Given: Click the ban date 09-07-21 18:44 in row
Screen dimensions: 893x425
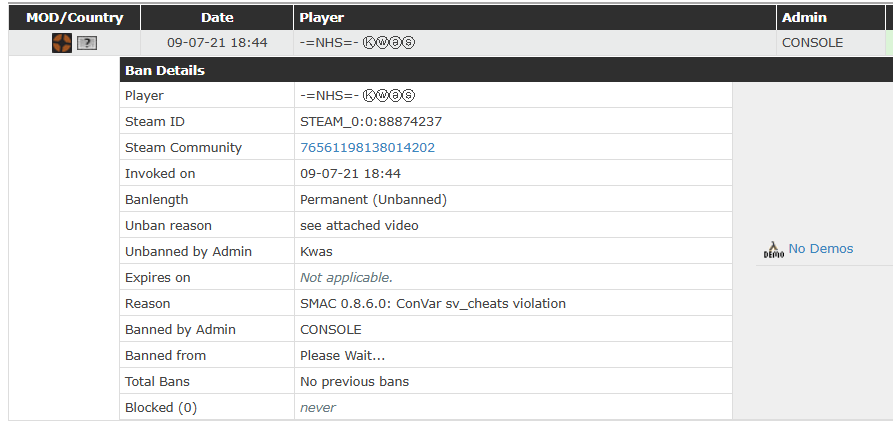Looking at the screenshot, I should pyautogui.click(x=217, y=43).
